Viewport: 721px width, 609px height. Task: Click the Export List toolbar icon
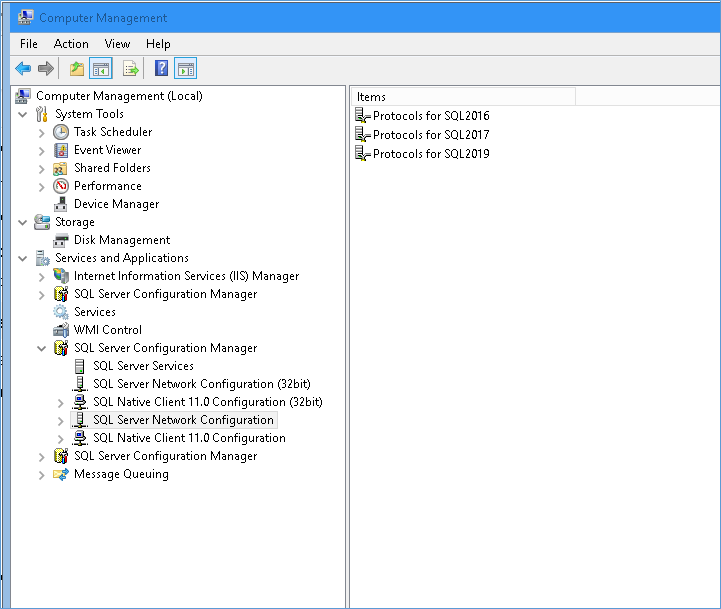click(x=131, y=69)
